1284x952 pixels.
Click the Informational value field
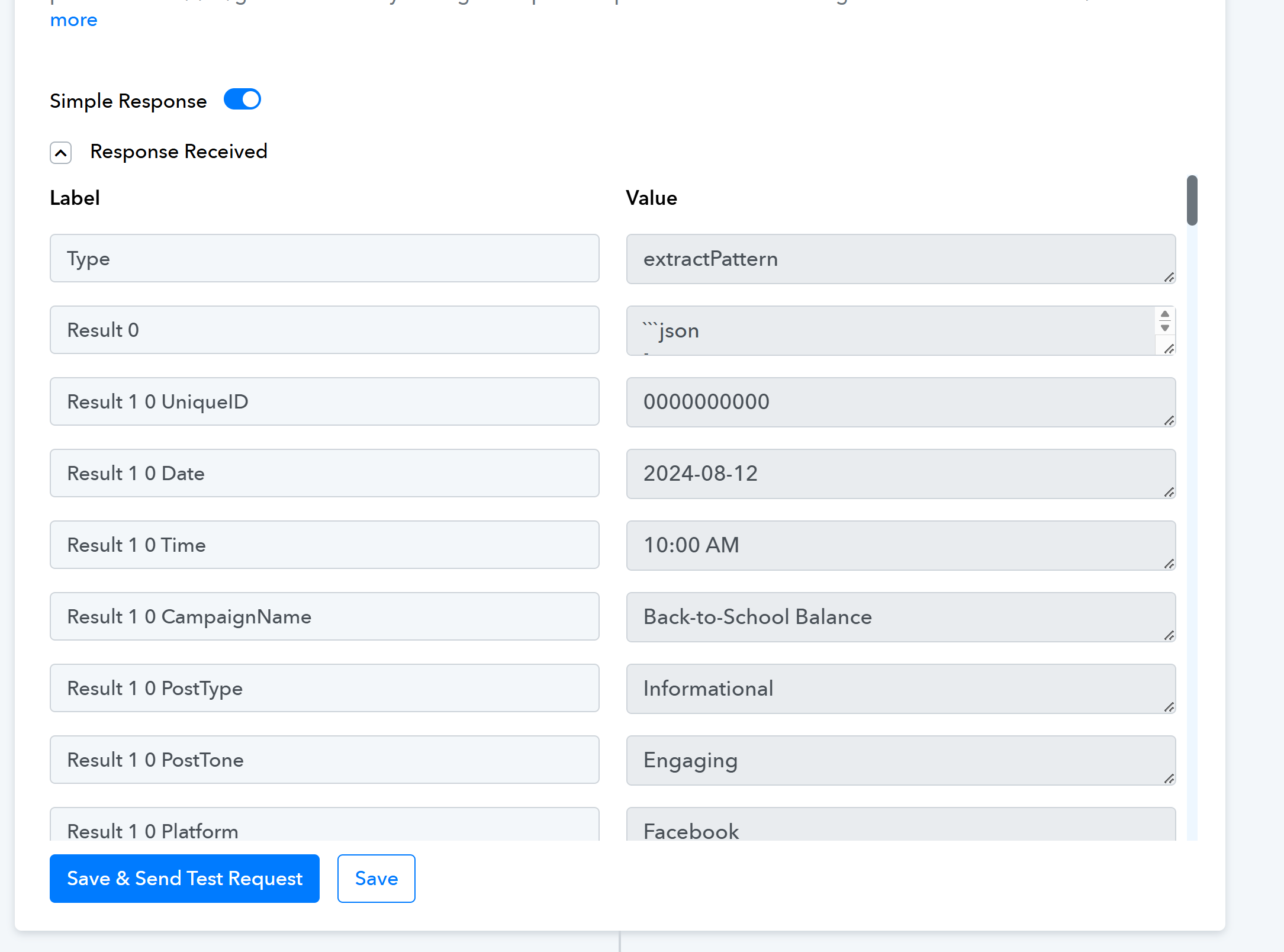[x=901, y=689]
